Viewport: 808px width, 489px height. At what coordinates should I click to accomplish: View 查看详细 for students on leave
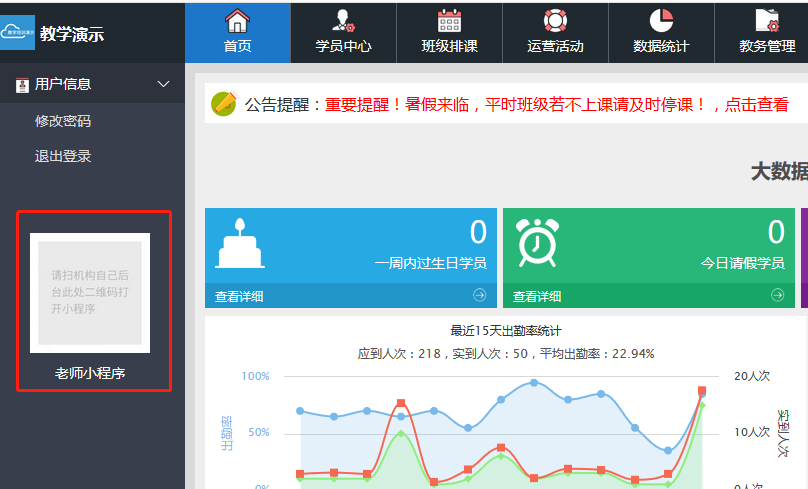(537, 297)
